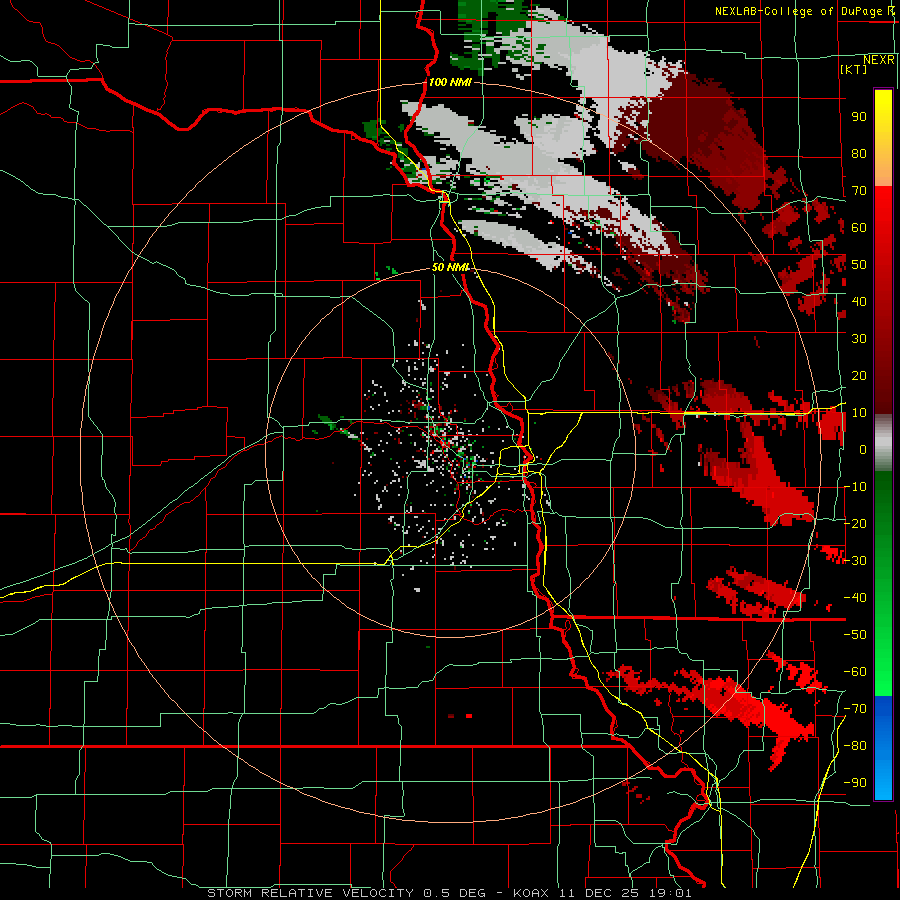Click the positive "20" scale value

(859, 376)
